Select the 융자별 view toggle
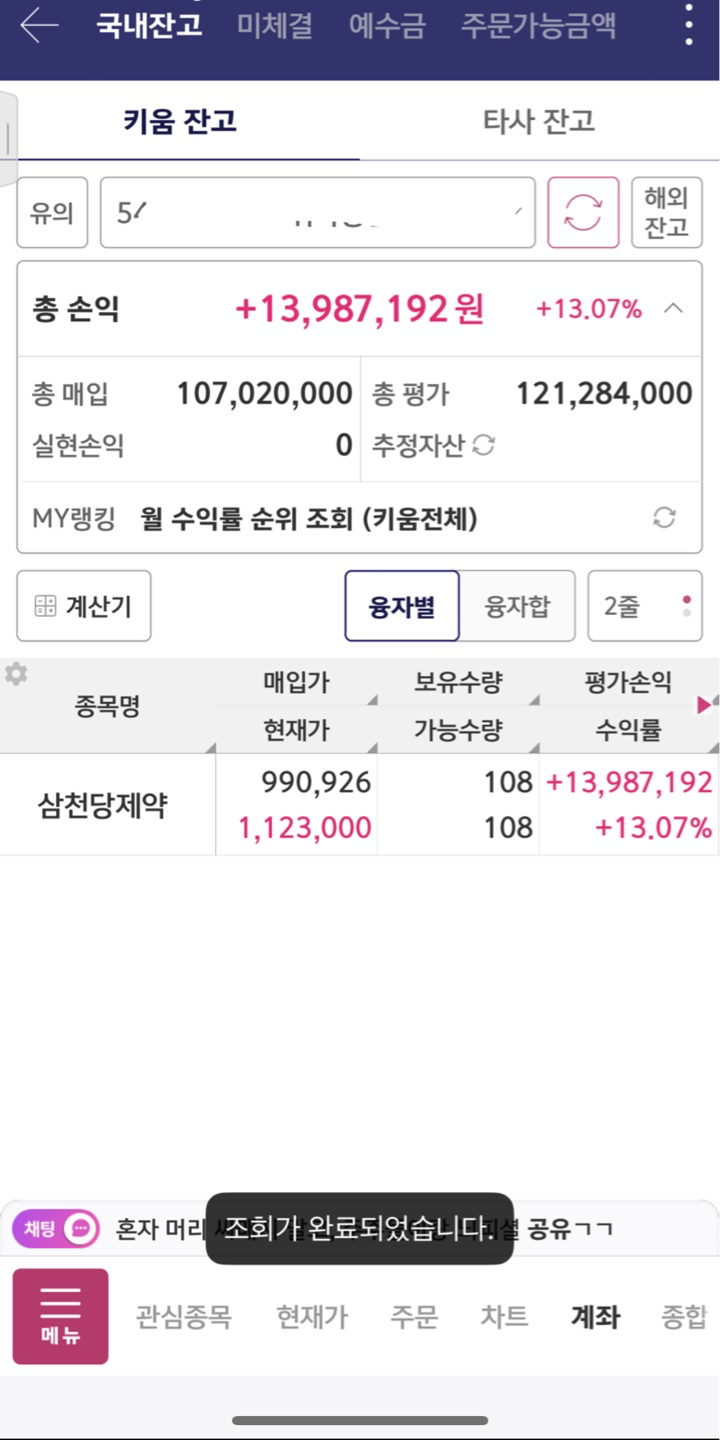This screenshot has height=1440, width=720. coord(402,606)
